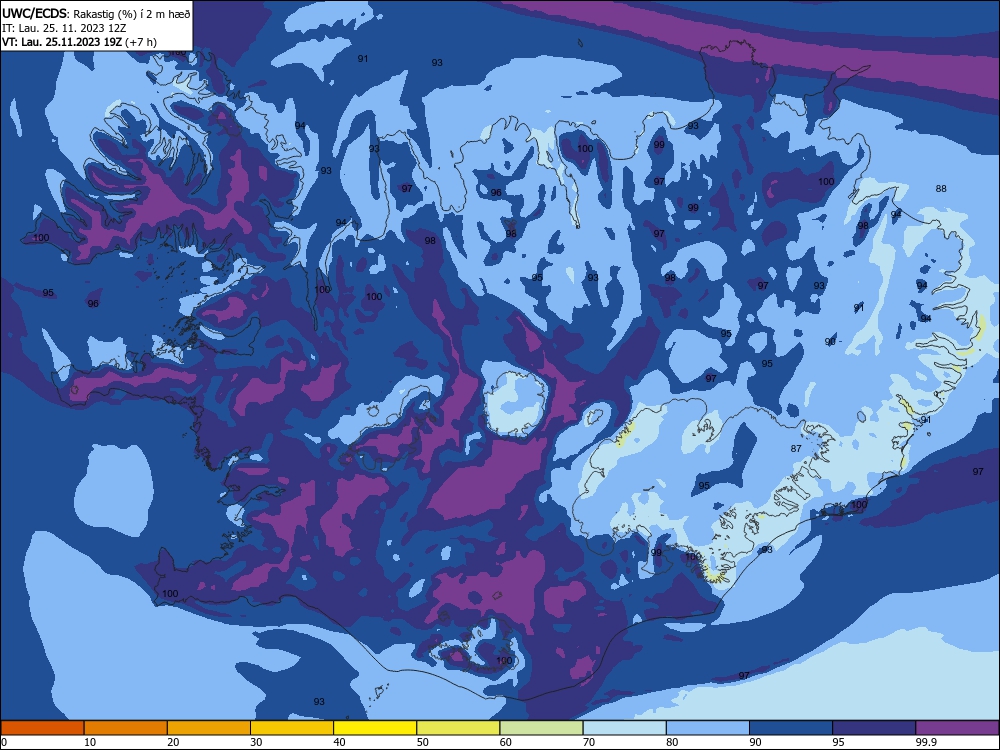Click the 40–50 bright yellow legend swatch
1000x750 pixels.
pos(375,728)
